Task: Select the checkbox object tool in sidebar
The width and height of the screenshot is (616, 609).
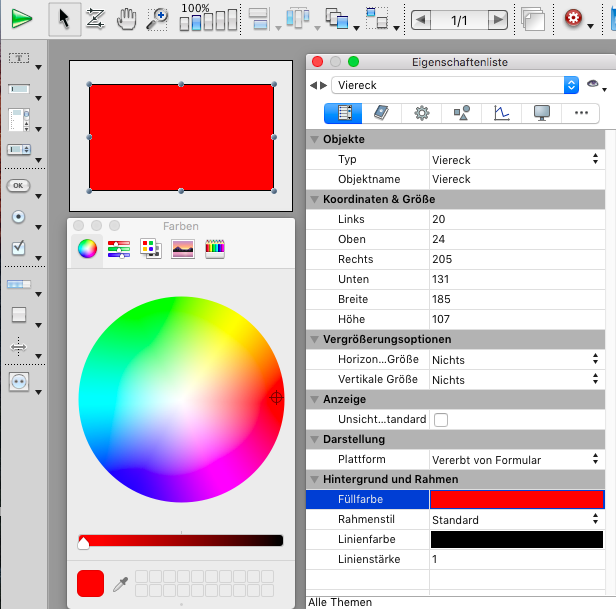Action: tap(19, 247)
